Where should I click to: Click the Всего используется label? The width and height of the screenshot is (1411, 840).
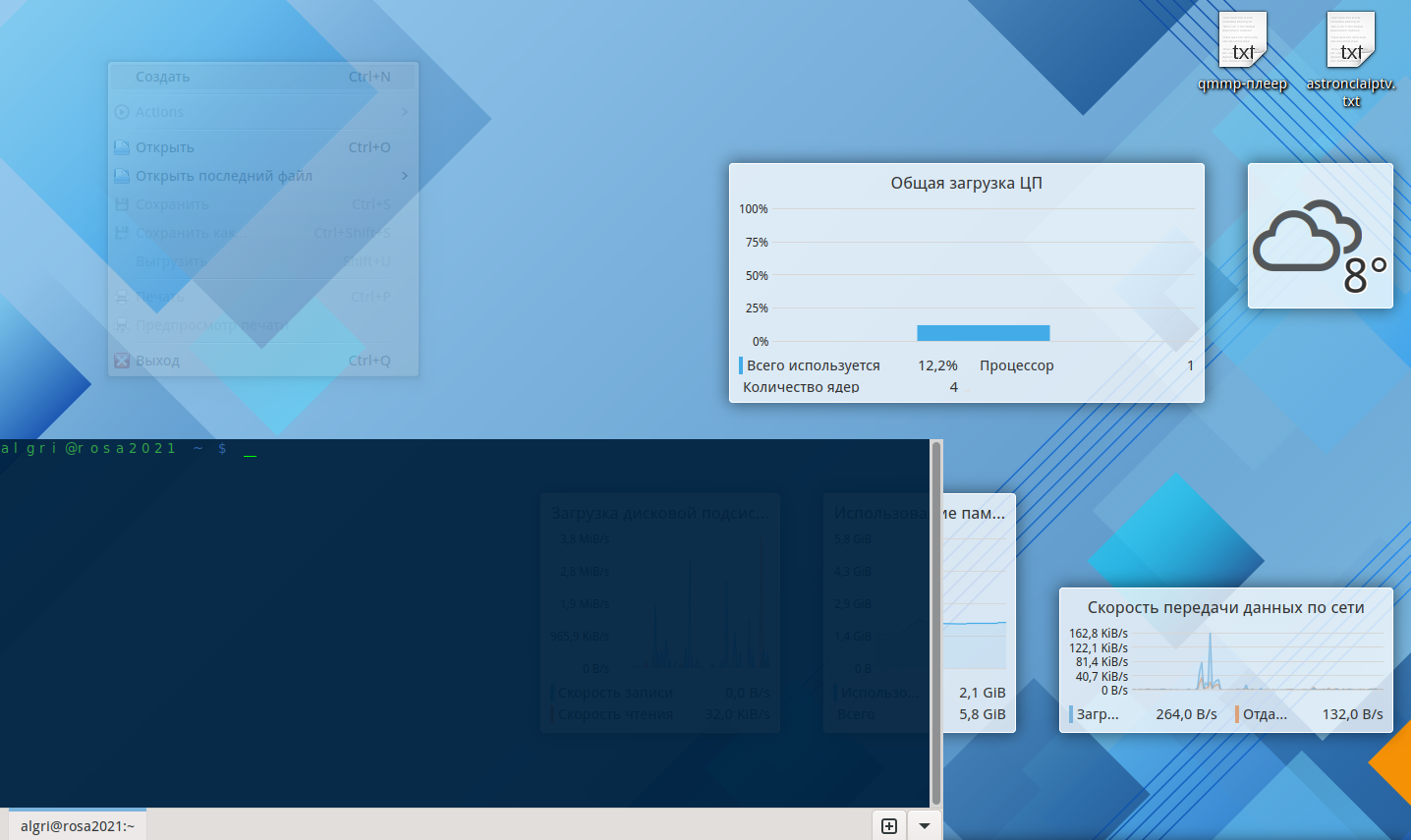click(814, 365)
